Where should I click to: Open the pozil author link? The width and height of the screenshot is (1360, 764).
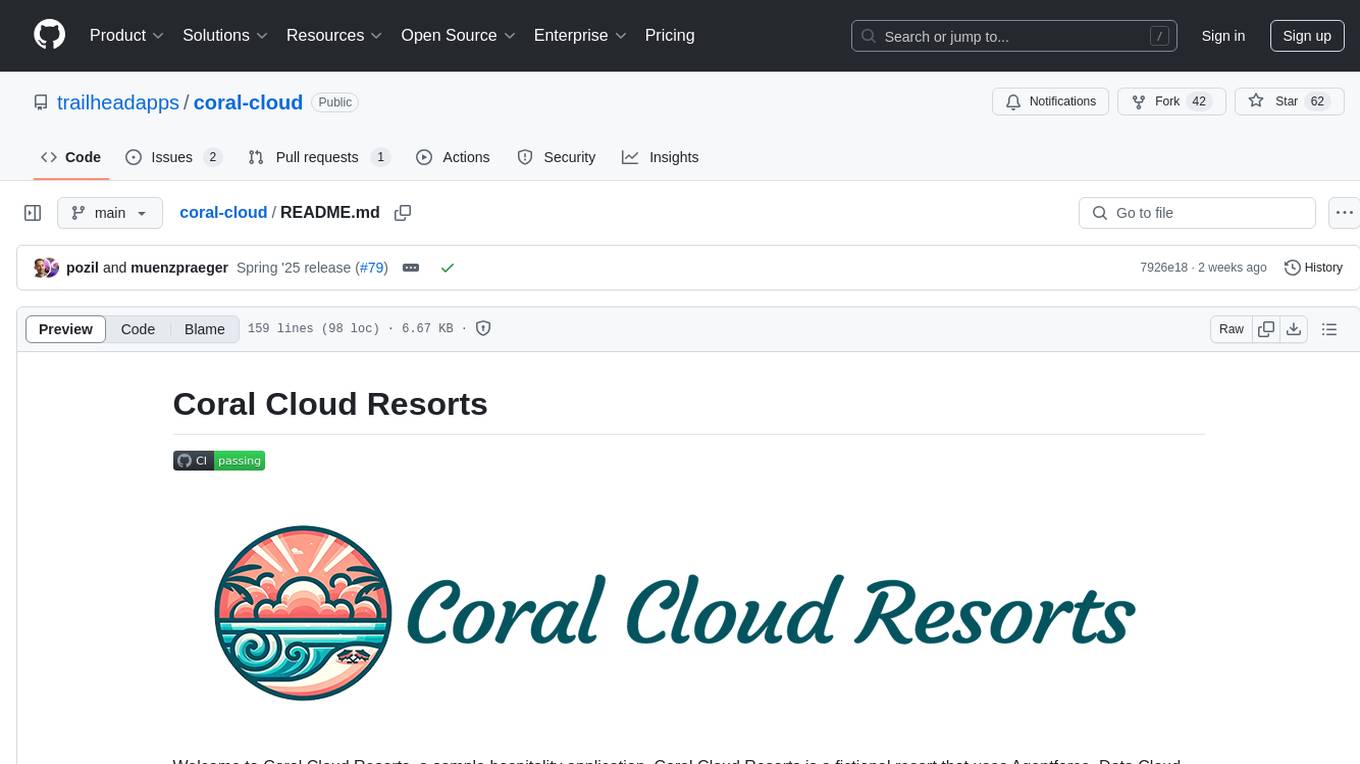82,267
